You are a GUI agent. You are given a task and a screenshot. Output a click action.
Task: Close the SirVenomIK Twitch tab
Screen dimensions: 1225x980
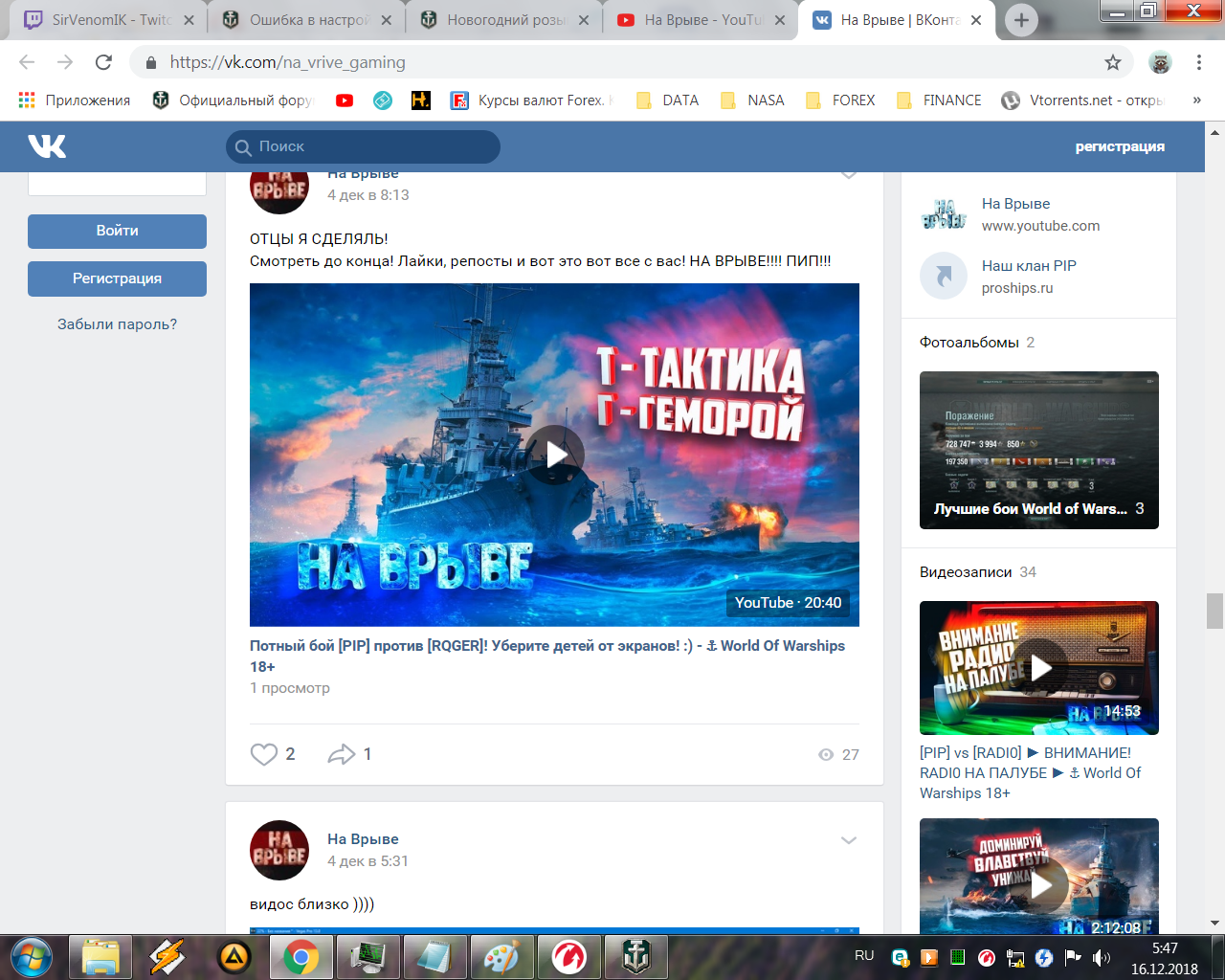pyautogui.click(x=188, y=20)
